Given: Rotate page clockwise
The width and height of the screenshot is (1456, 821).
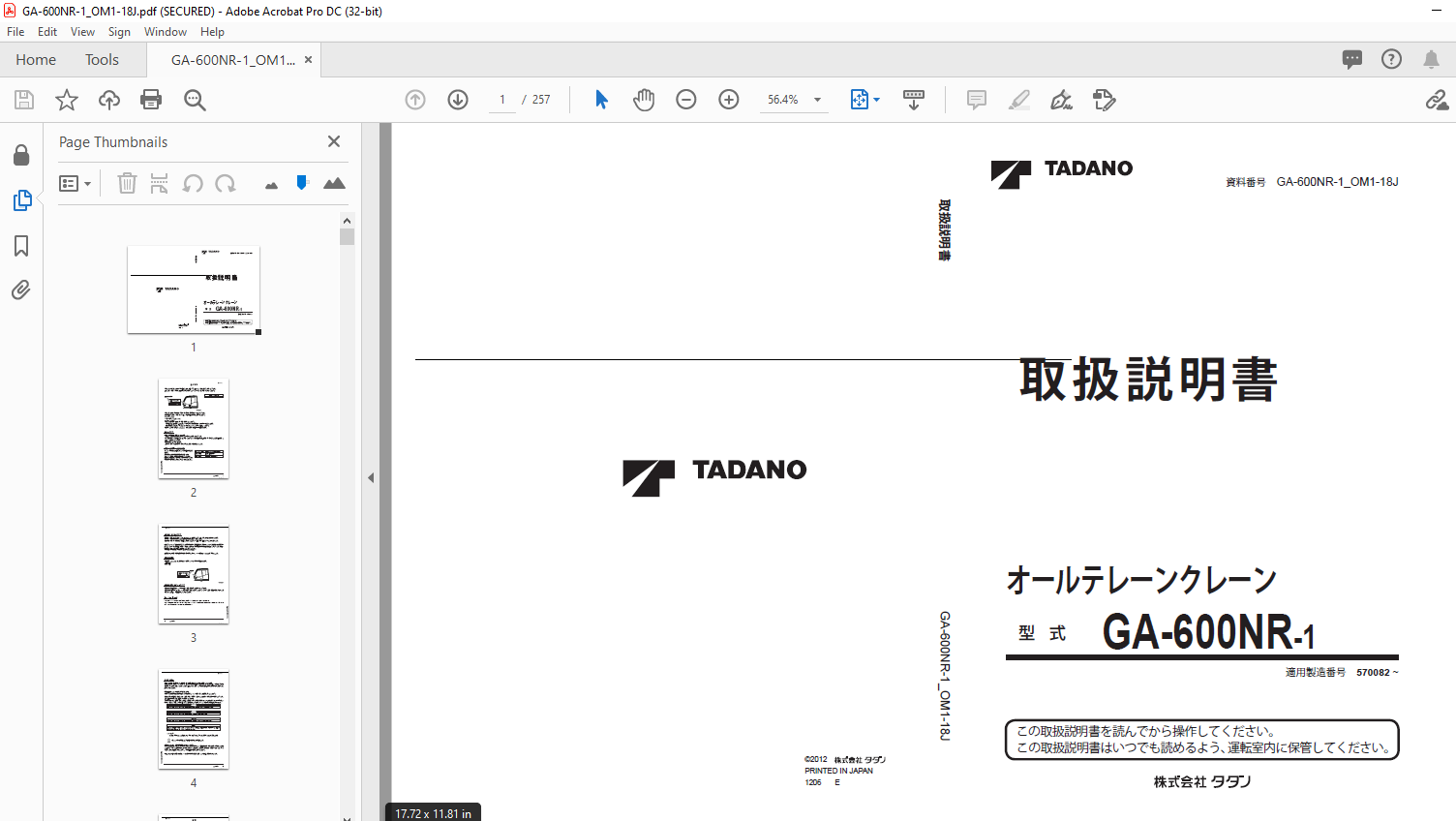Looking at the screenshot, I should tap(226, 183).
